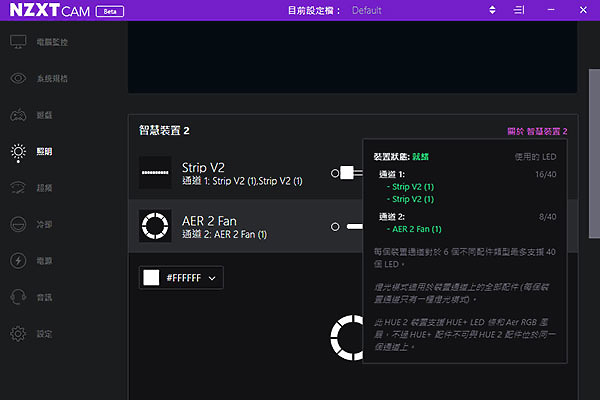Open the 冷卻 cooling icon in sidebar
The image size is (600, 400).
click(18, 224)
